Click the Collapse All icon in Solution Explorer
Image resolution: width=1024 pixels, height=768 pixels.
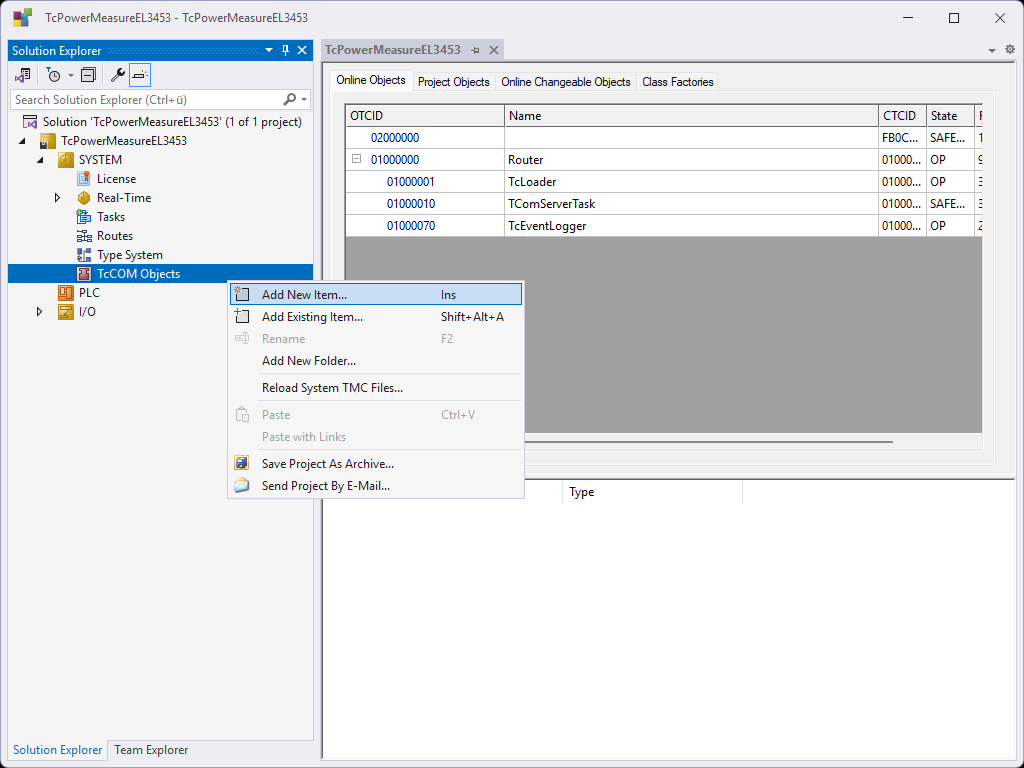[x=88, y=75]
